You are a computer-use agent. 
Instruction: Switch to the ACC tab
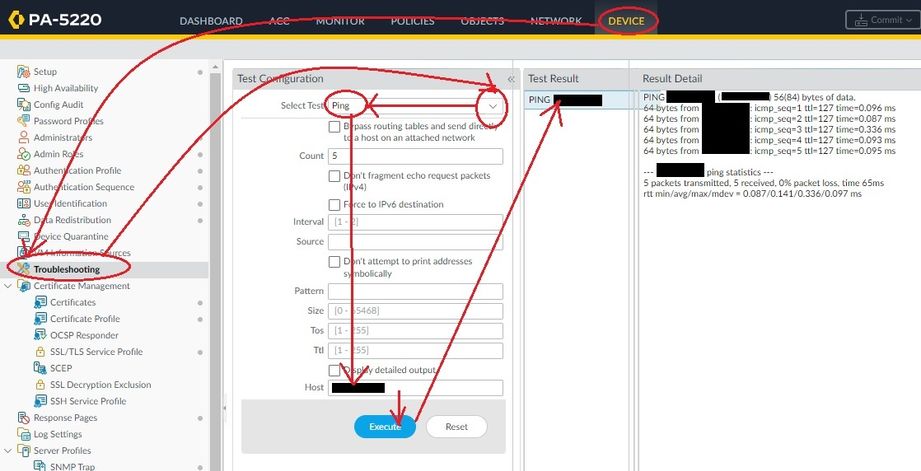point(280,21)
